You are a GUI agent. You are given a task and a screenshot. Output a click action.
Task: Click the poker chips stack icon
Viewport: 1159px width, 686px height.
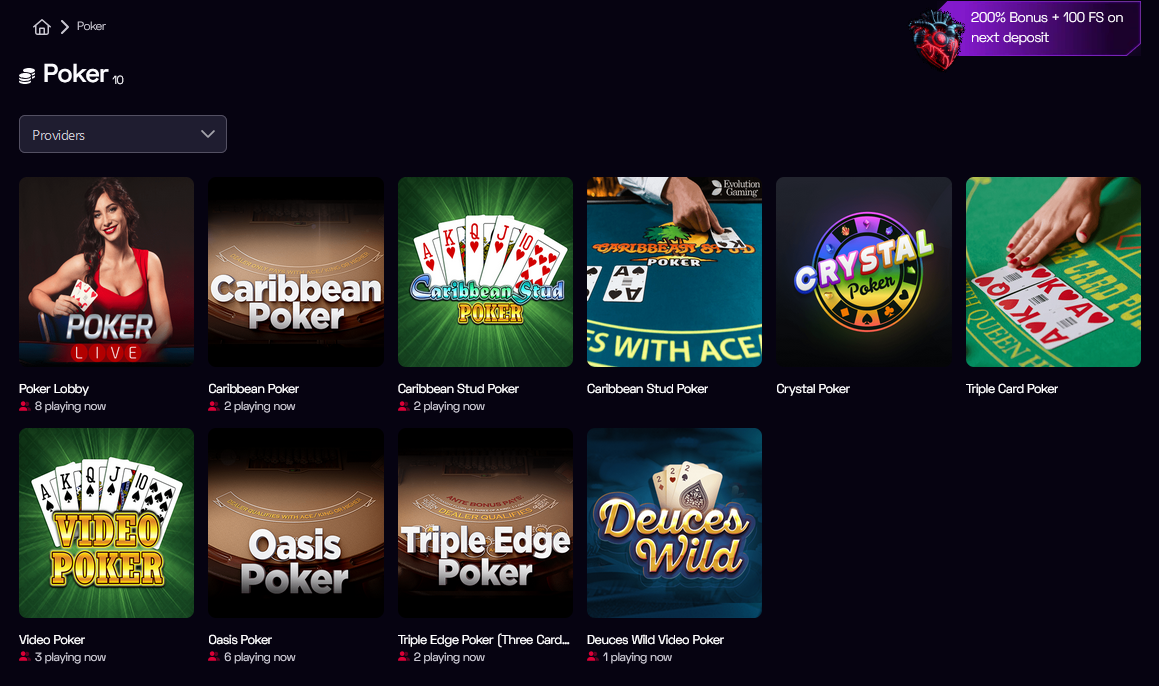coord(27,75)
